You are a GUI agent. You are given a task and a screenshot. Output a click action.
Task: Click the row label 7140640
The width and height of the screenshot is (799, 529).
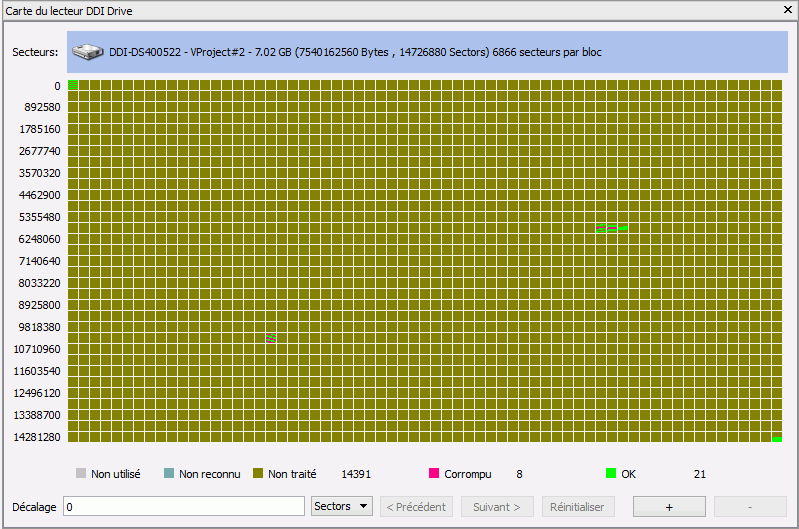coord(40,261)
